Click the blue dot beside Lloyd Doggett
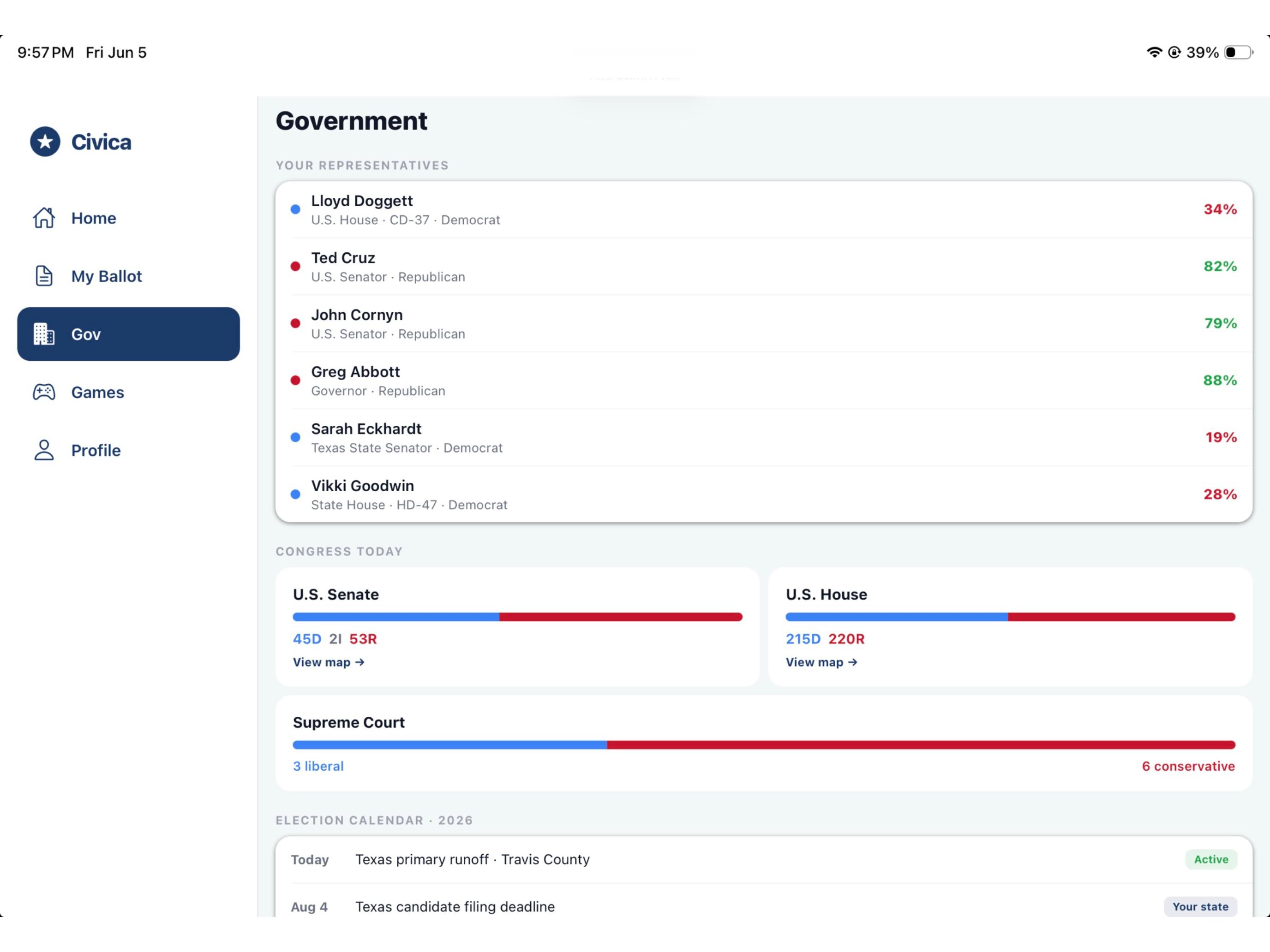Screen dimensions: 1270x952 (x=295, y=209)
